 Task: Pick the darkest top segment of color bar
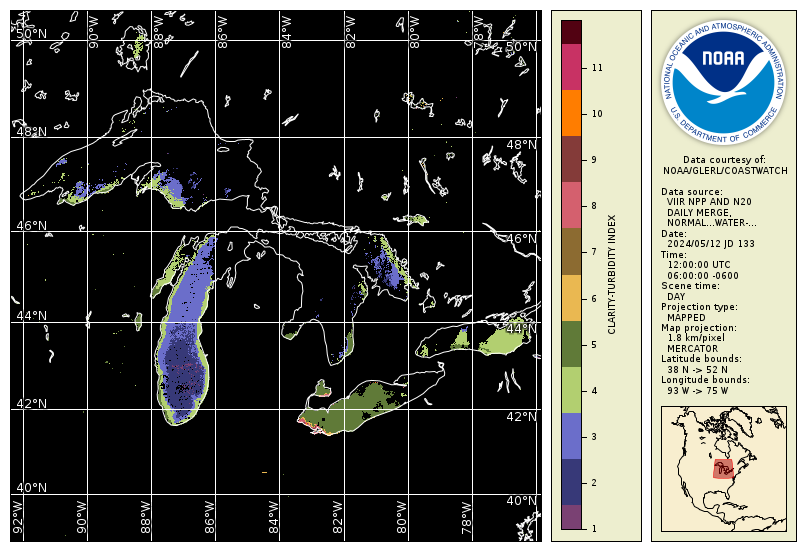[x=571, y=32]
